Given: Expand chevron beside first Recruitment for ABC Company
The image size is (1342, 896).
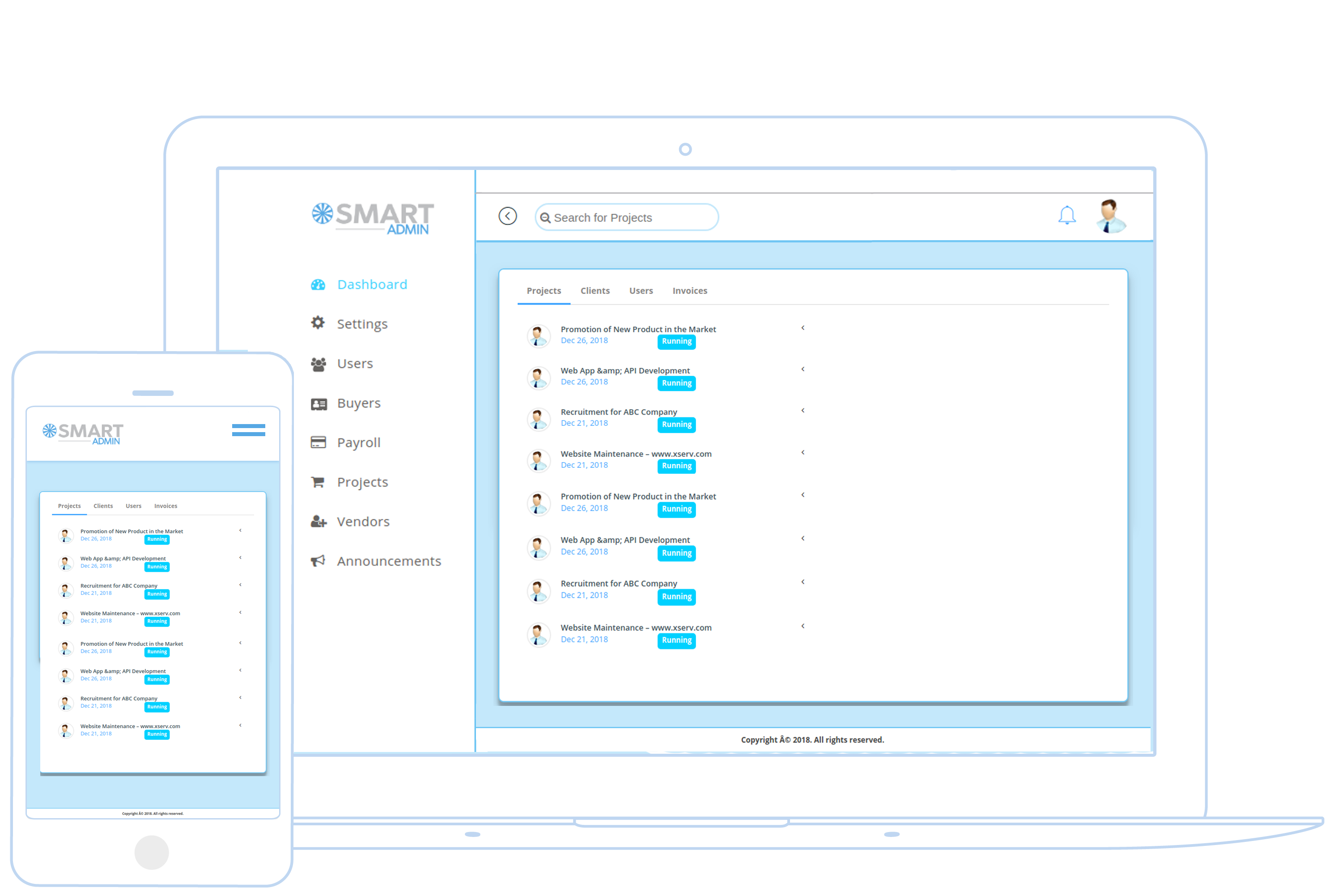Looking at the screenshot, I should pos(803,410).
